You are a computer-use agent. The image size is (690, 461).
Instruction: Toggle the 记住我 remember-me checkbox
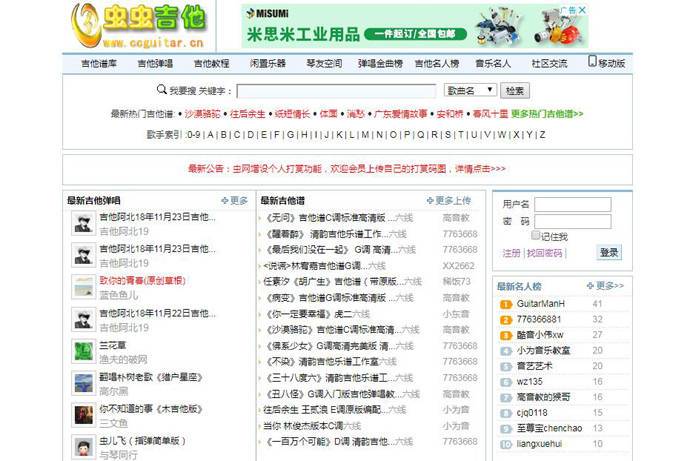tap(536, 237)
